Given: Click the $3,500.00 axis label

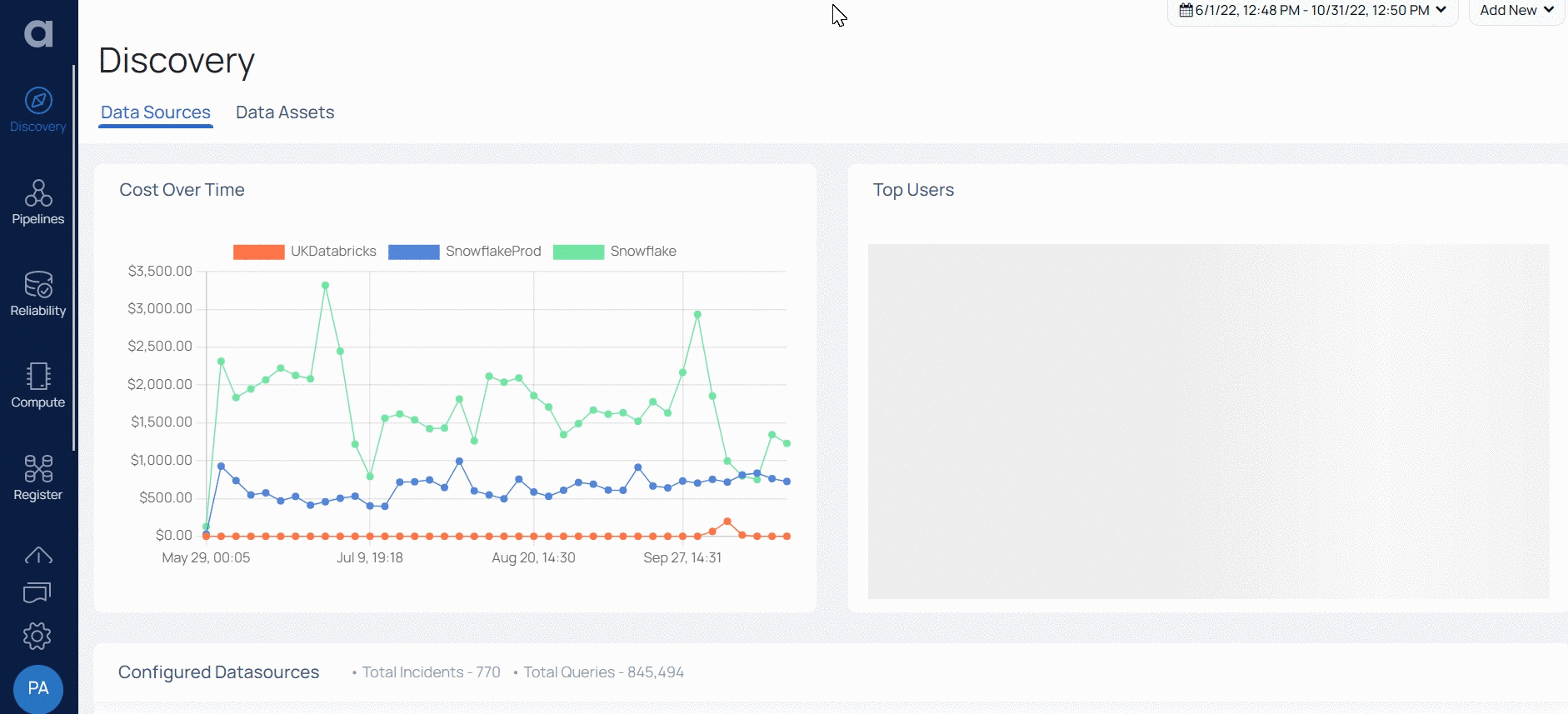Looking at the screenshot, I should point(160,271).
